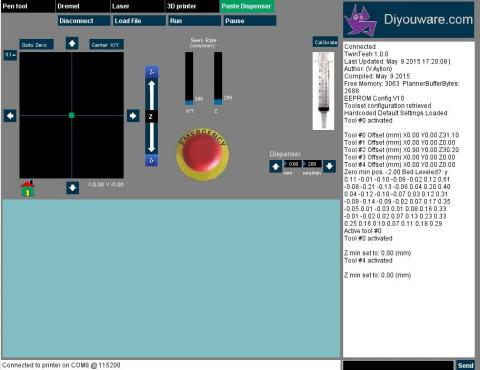Screen dimensions: 480x370
Task: Adjust the X/Y feed rate slider bar
Action: (189, 78)
